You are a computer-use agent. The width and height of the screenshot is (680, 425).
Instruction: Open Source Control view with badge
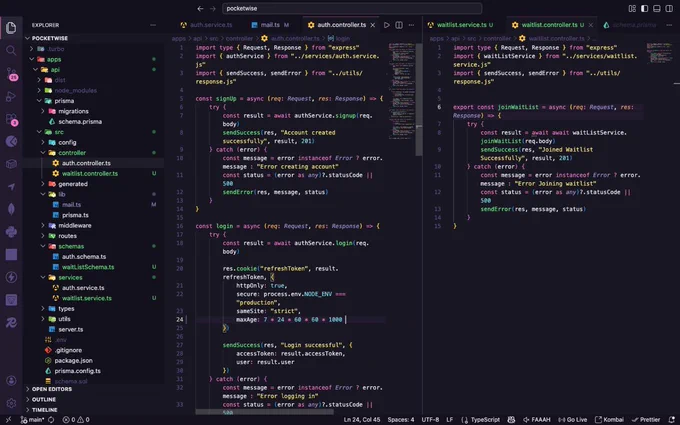(x=11, y=74)
